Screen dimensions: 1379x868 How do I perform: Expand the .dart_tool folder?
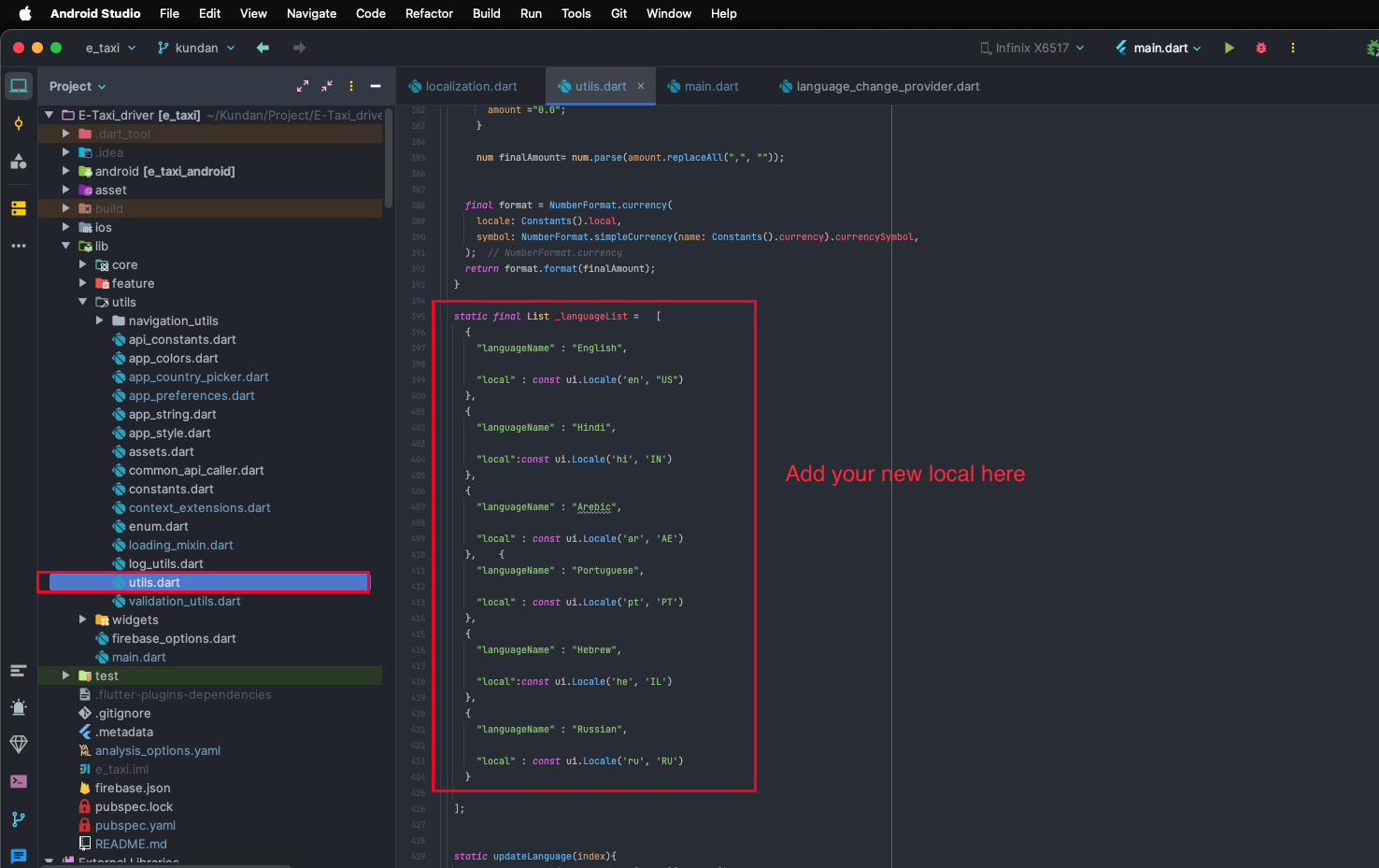[x=65, y=134]
